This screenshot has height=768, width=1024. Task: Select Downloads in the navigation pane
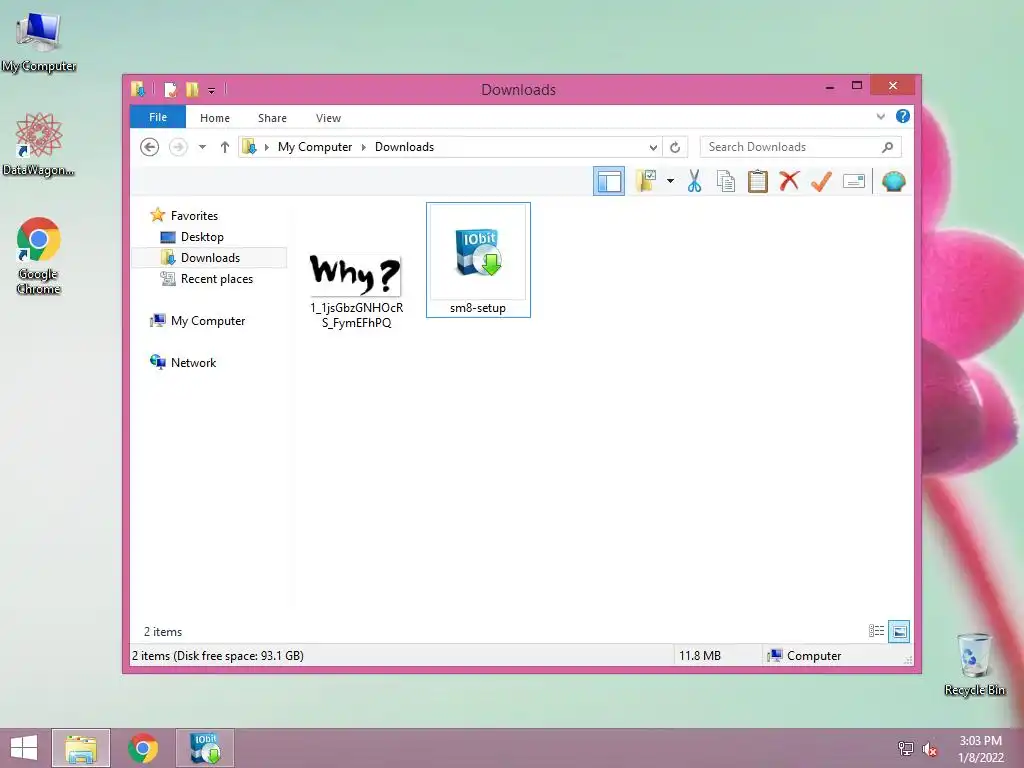210,257
